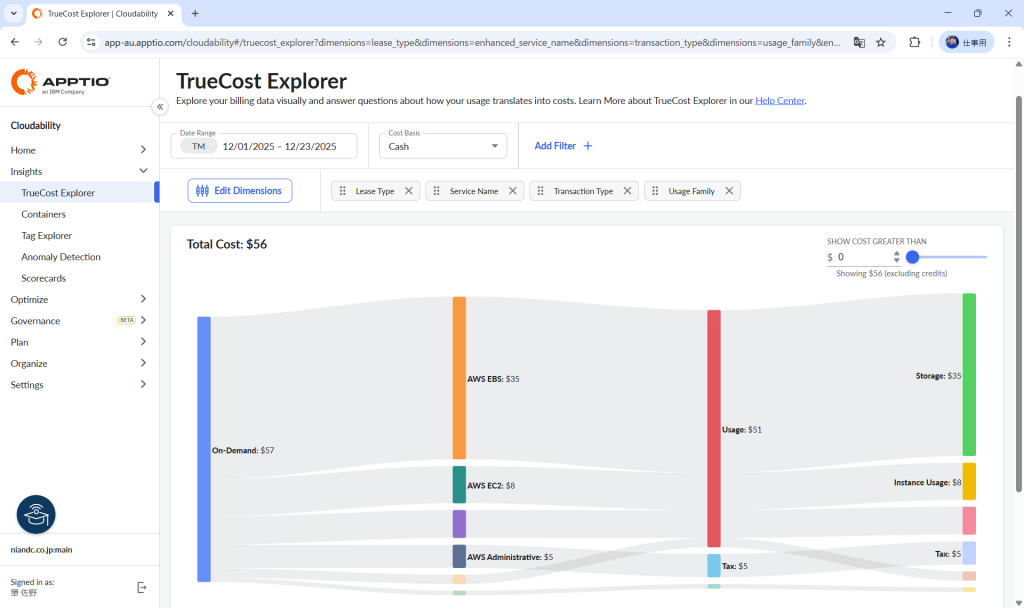This screenshot has height=608, width=1024.
Task: Open the graduation cap learning icon
Action: coord(36,515)
